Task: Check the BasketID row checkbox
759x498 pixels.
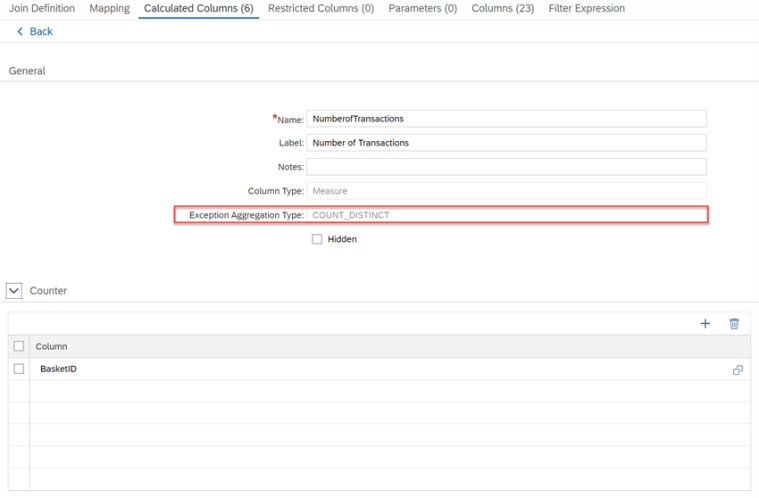Action: 19,369
